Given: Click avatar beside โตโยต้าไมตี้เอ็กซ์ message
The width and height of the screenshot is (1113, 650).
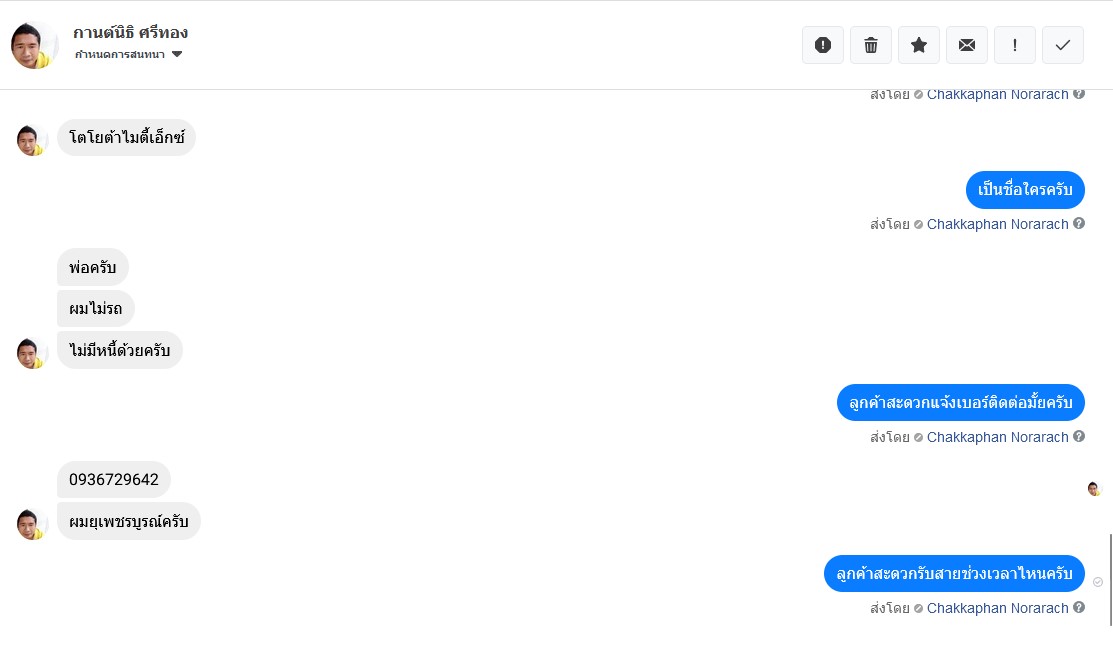Looking at the screenshot, I should click(32, 139).
